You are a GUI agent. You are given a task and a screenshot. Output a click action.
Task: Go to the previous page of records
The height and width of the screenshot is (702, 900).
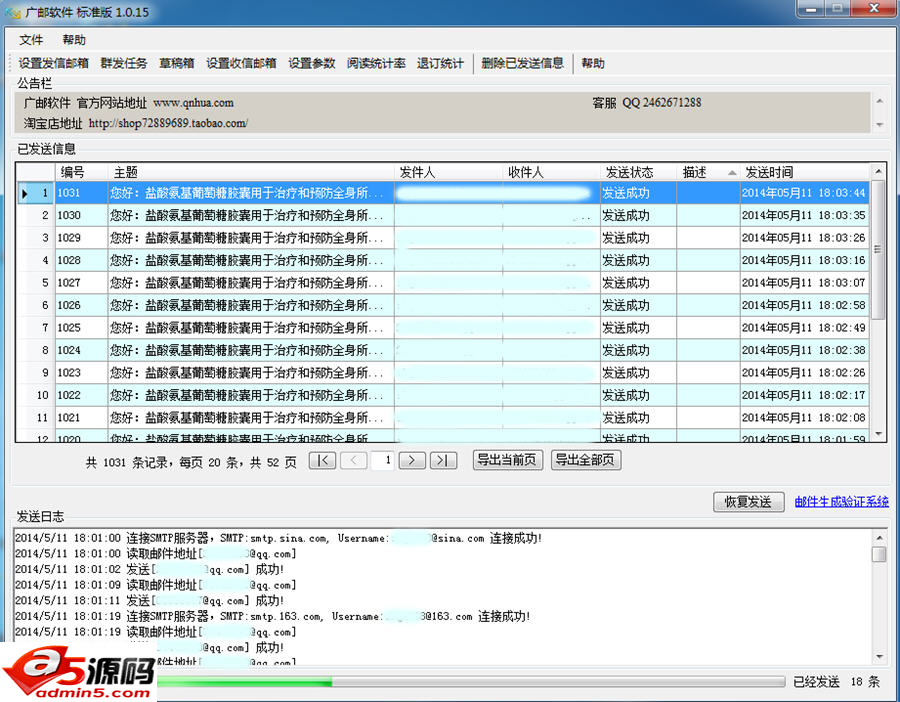point(353,461)
